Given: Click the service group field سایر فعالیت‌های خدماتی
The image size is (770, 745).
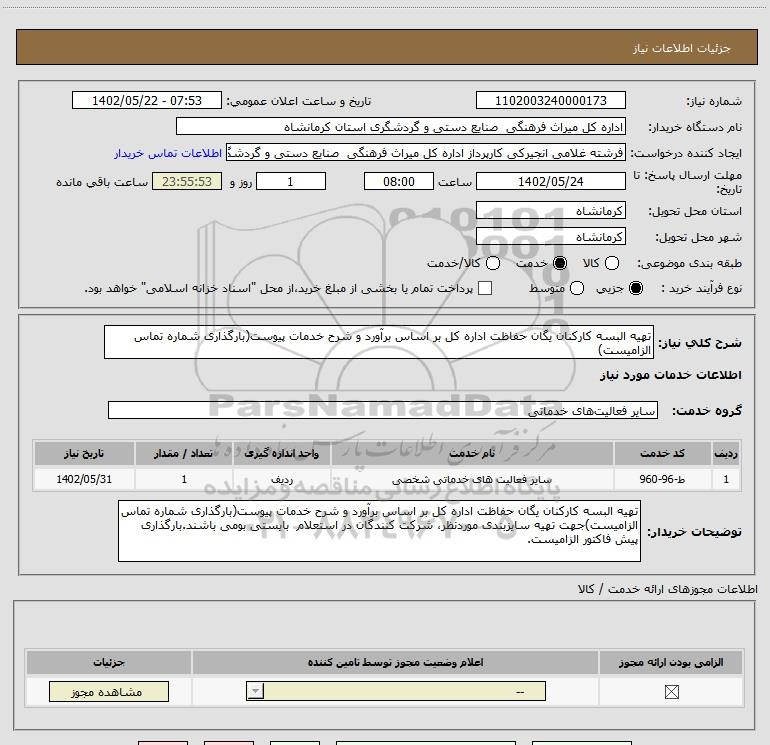Looking at the screenshot, I should point(383,410).
